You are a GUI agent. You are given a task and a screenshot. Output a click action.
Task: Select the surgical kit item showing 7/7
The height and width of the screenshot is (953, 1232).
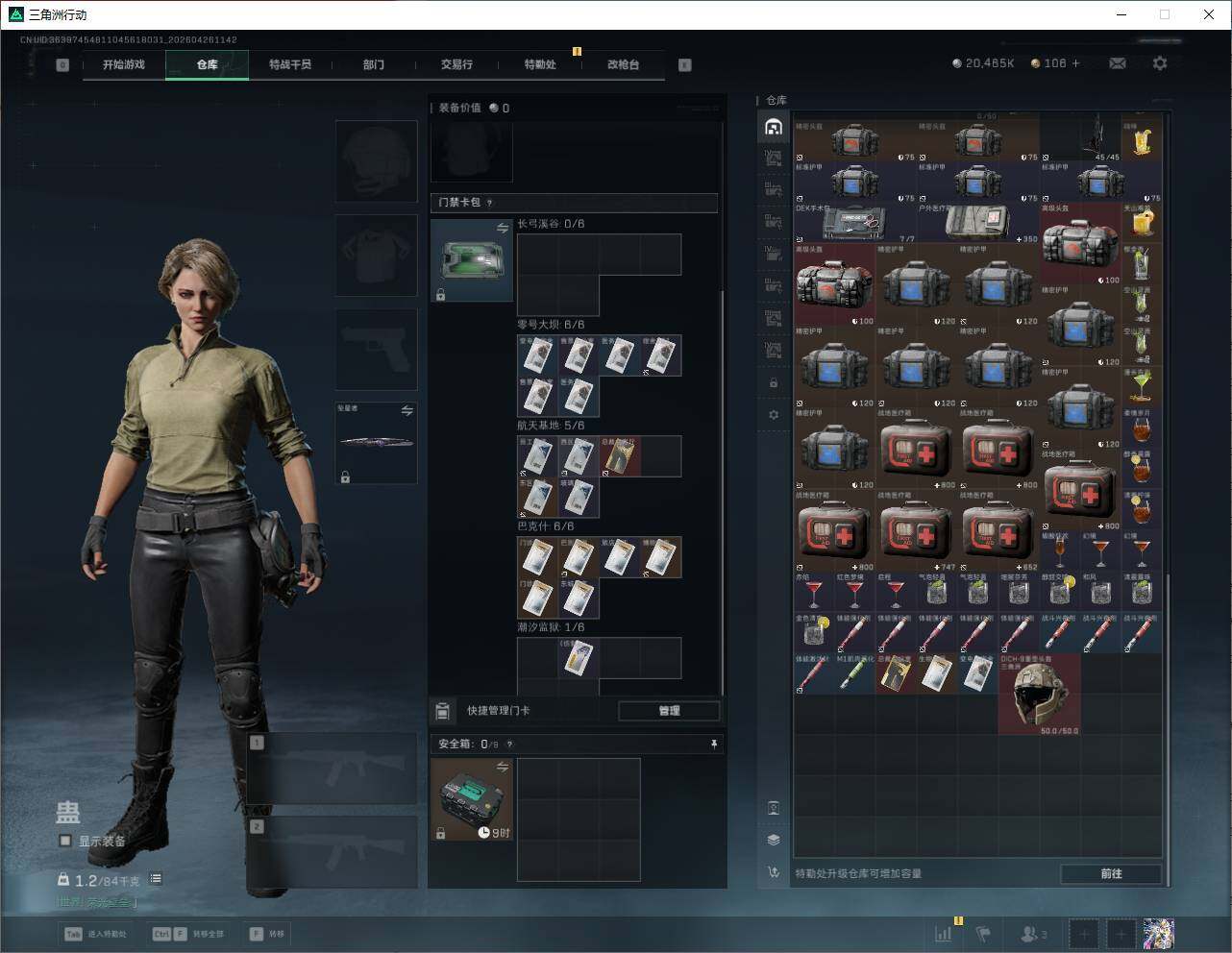[855, 223]
